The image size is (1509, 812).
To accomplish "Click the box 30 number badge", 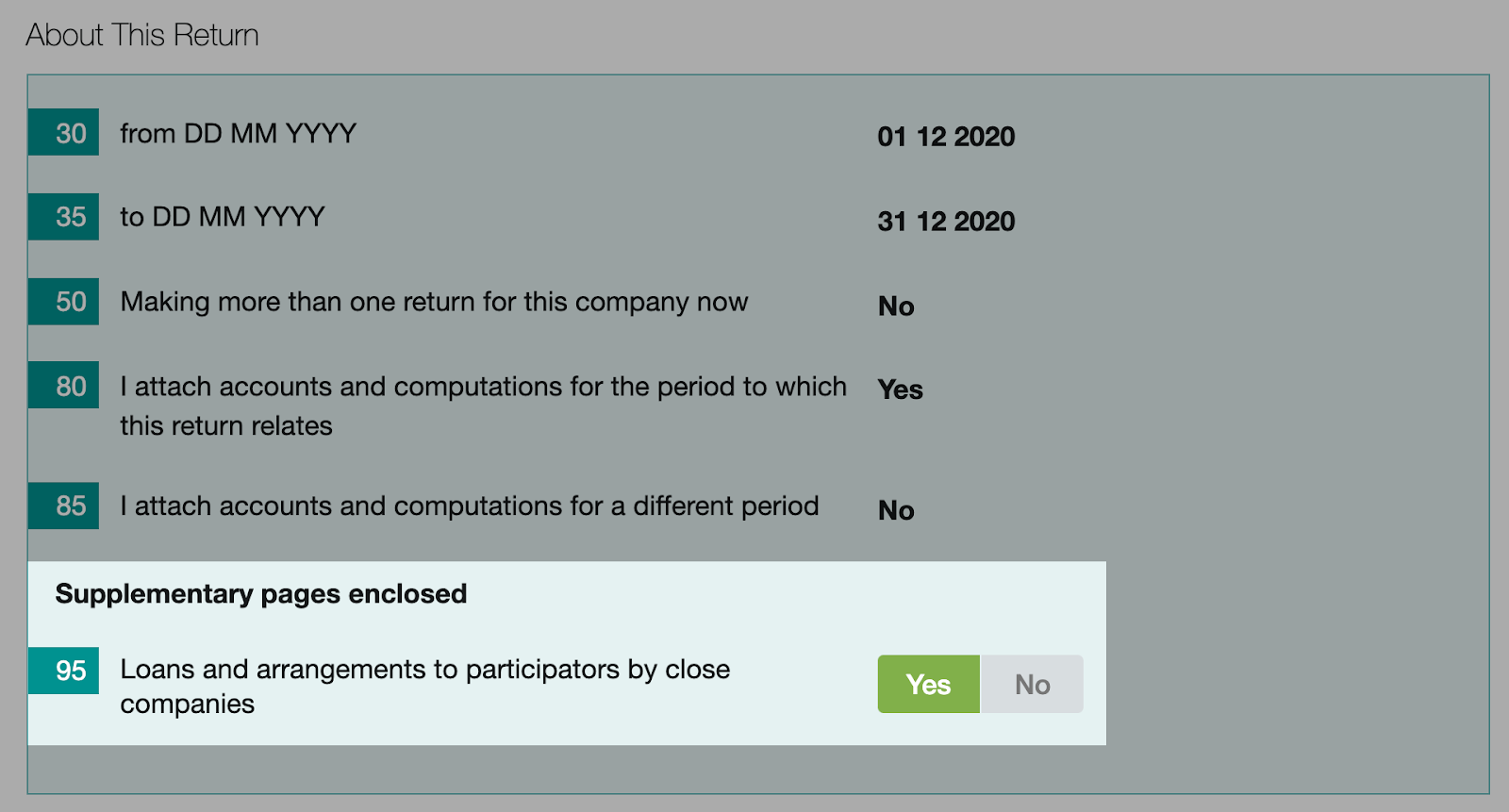I will [x=63, y=133].
